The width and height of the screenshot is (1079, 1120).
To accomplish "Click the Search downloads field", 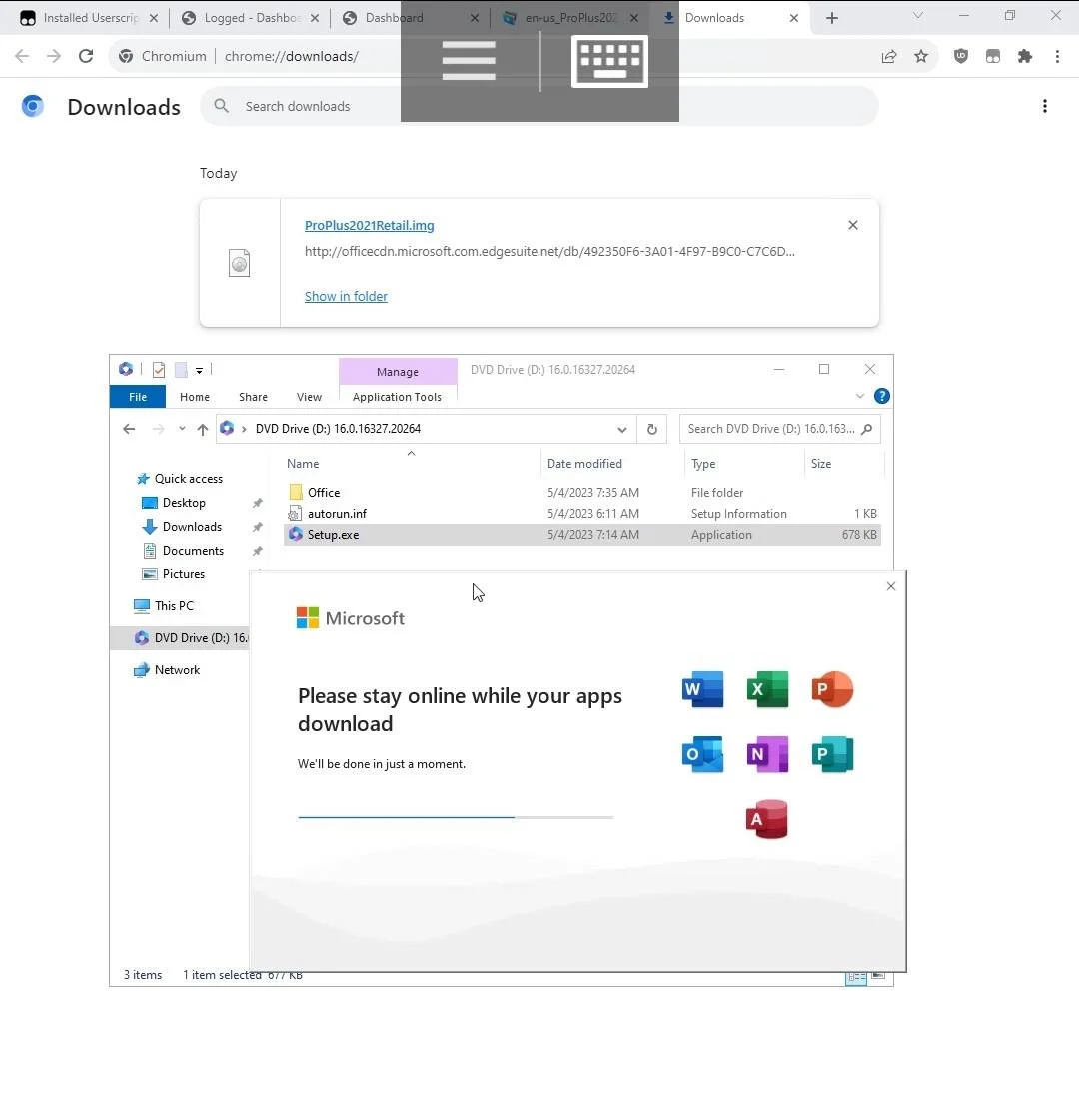I will point(539,106).
